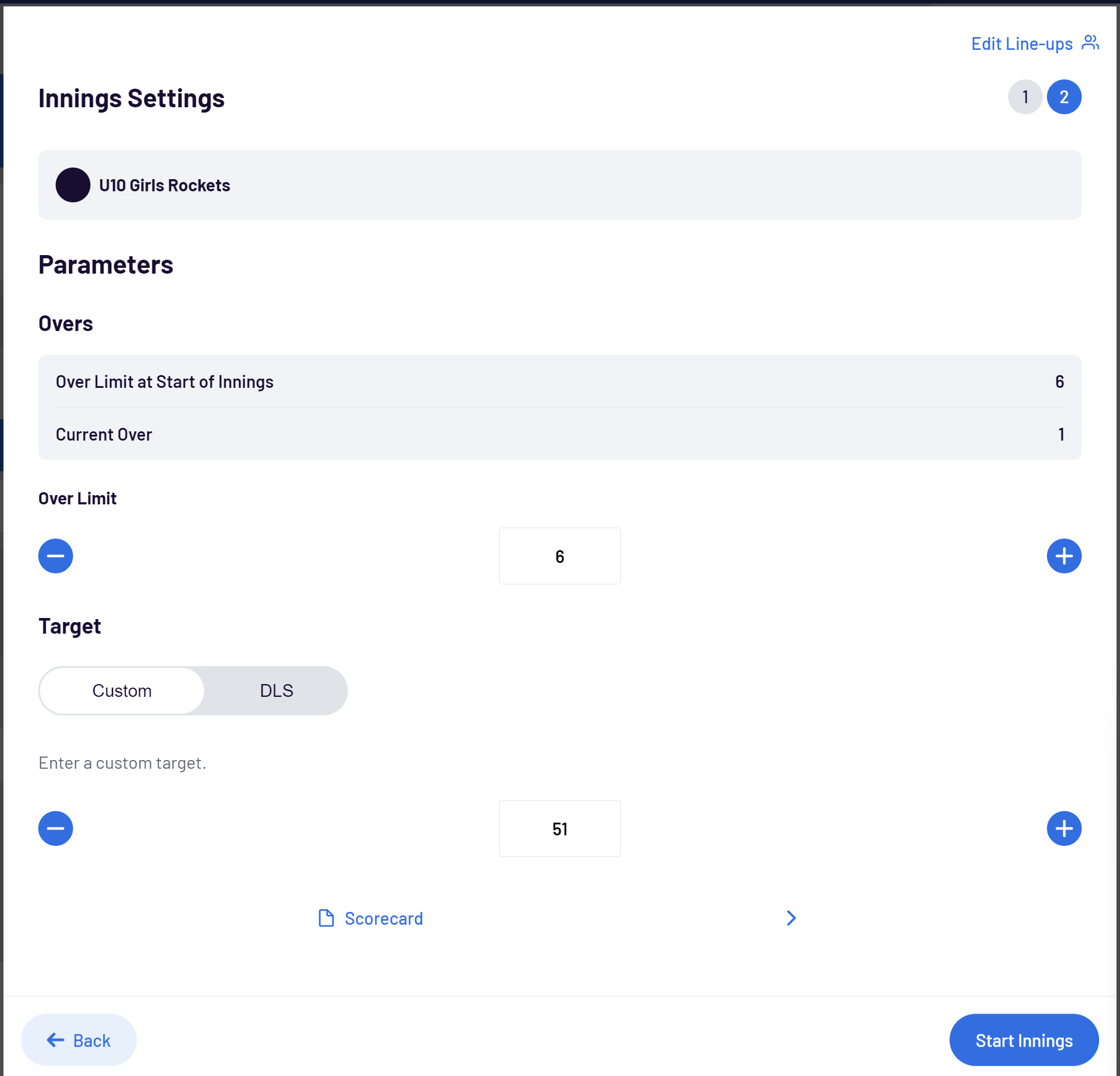The height and width of the screenshot is (1076, 1120).
Task: Click the custom target number field
Action: click(x=559, y=828)
